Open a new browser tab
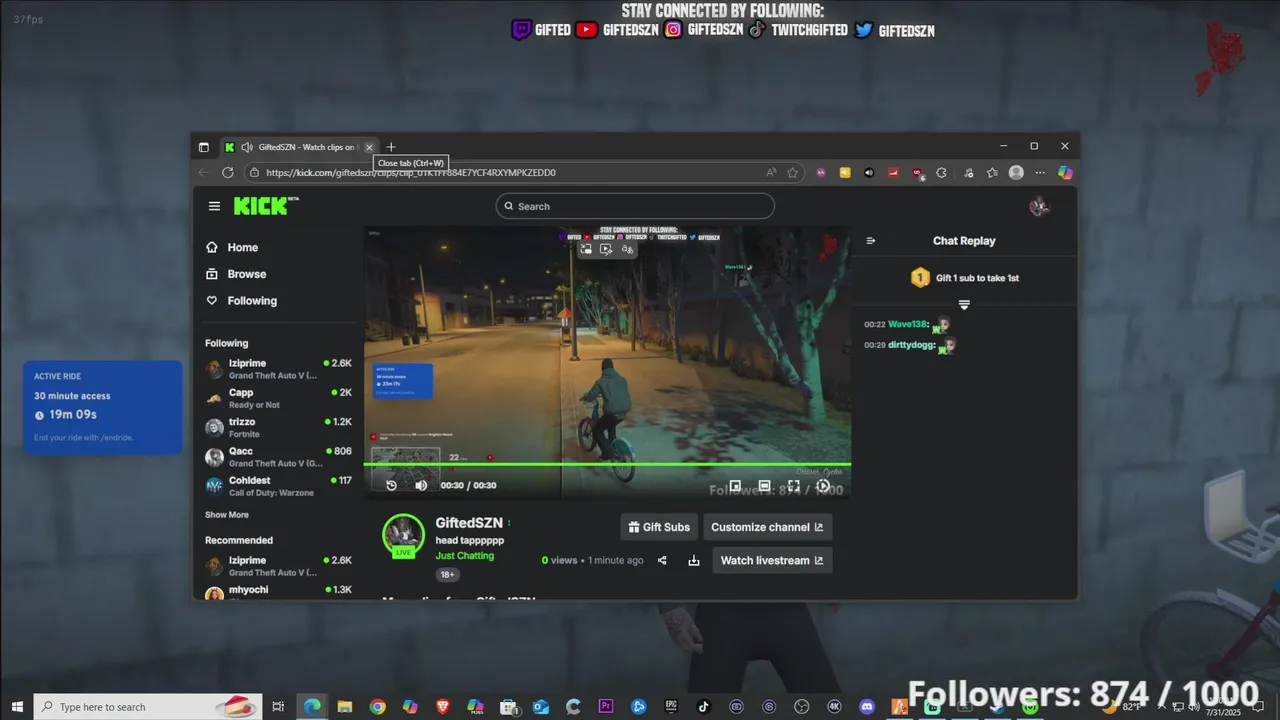The height and width of the screenshot is (720, 1280). 391,147
